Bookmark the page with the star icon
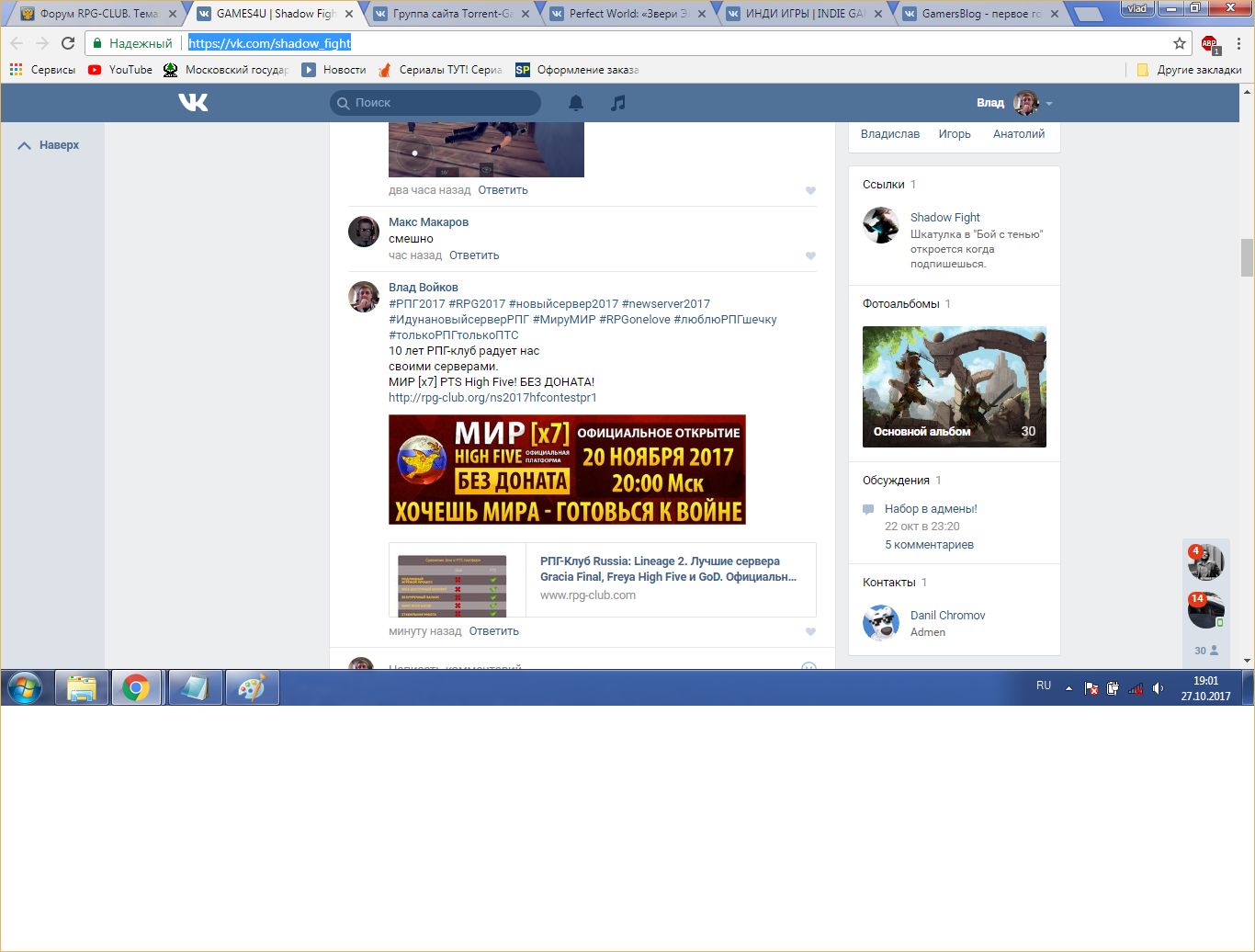The height and width of the screenshot is (952, 1255). tap(1180, 43)
